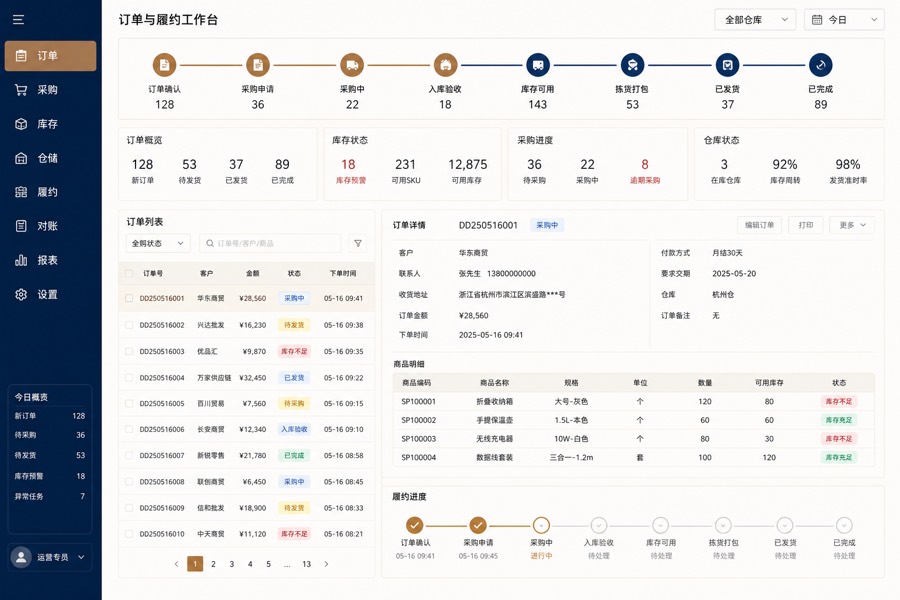Screen dimensions: 900x600
Task: Expand the 运营专员 account menu chevron
Action: tap(81, 557)
